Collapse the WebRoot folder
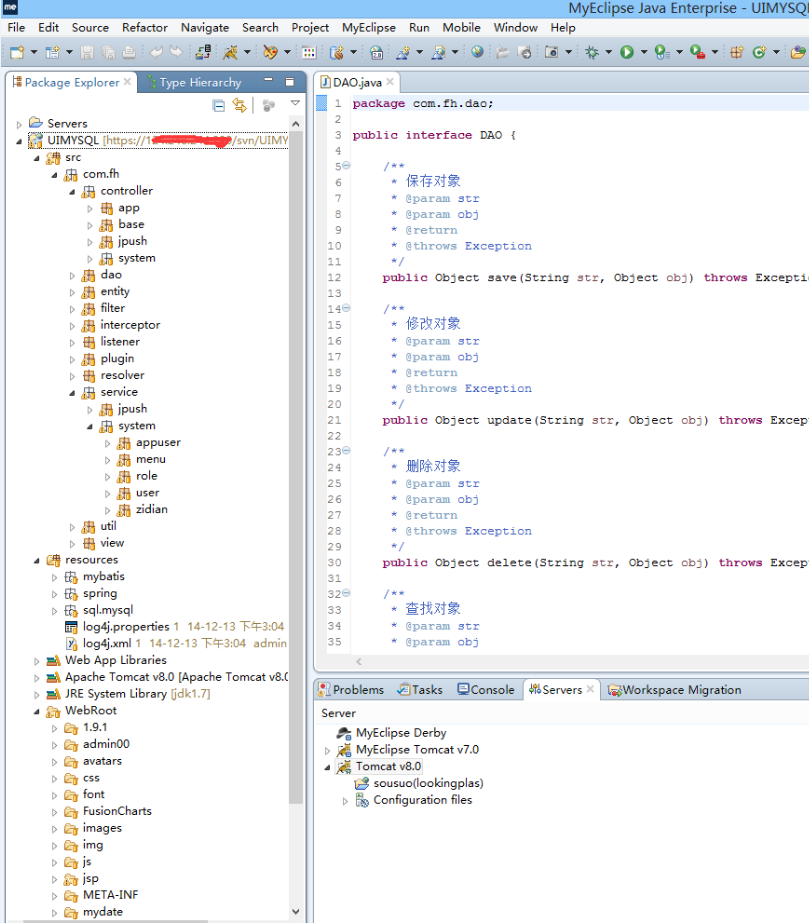 click(37, 712)
